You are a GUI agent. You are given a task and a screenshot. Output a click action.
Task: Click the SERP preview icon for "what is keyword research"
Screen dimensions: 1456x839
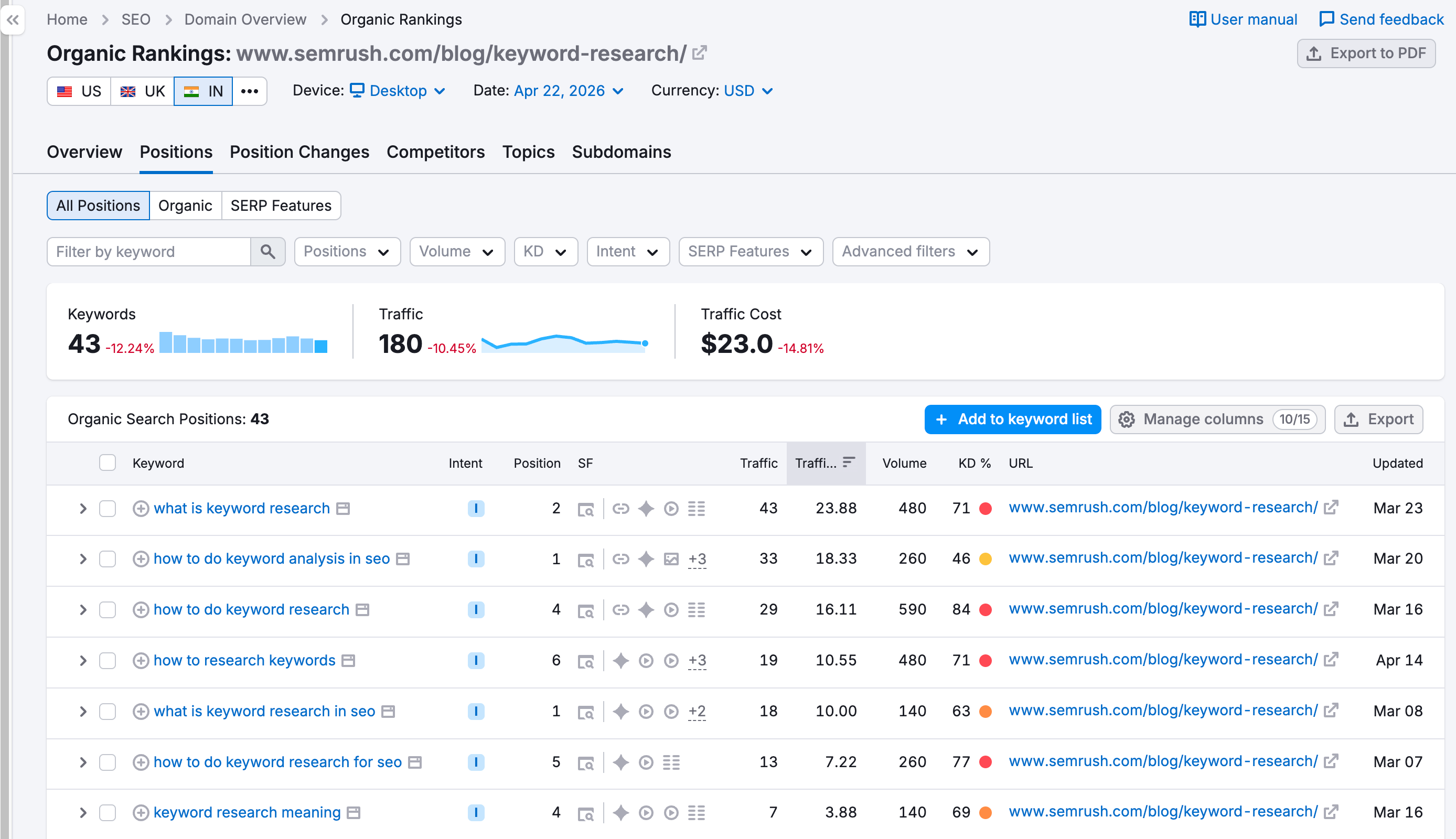pos(586,508)
